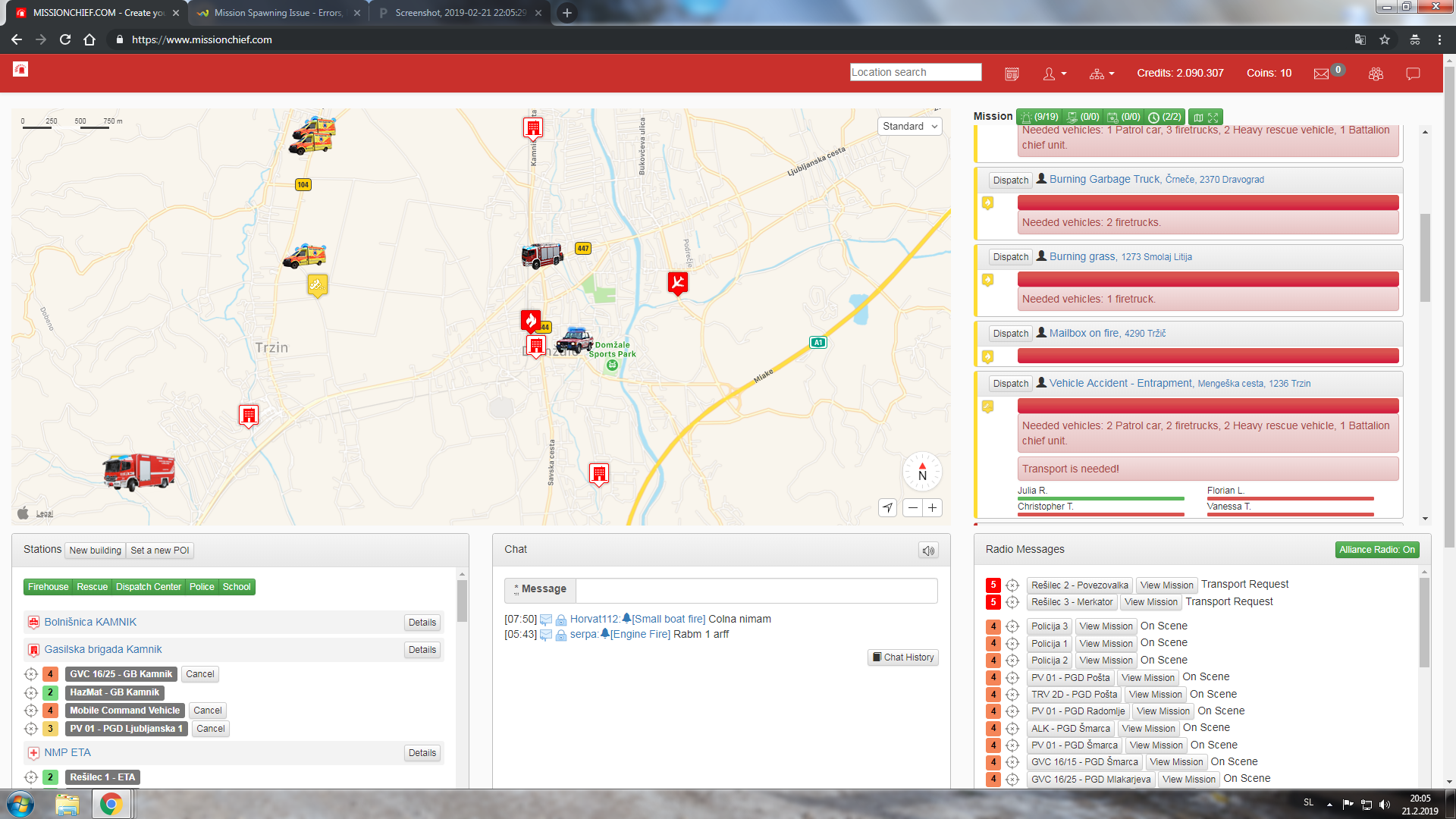The height and width of the screenshot is (819, 1456).
Task: Dispatch to Mailbox on fire mission
Action: [1011, 334]
